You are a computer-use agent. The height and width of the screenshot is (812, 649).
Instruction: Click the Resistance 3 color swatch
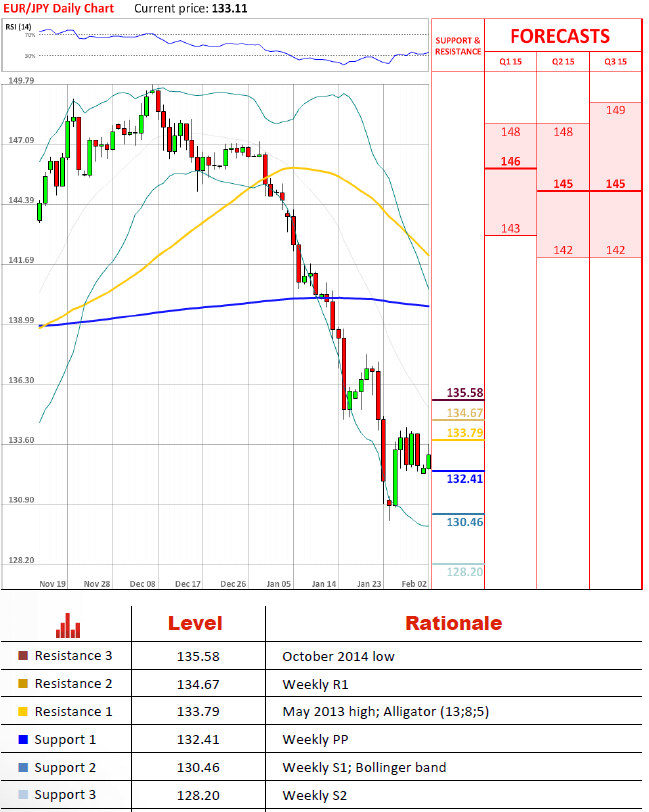23,656
